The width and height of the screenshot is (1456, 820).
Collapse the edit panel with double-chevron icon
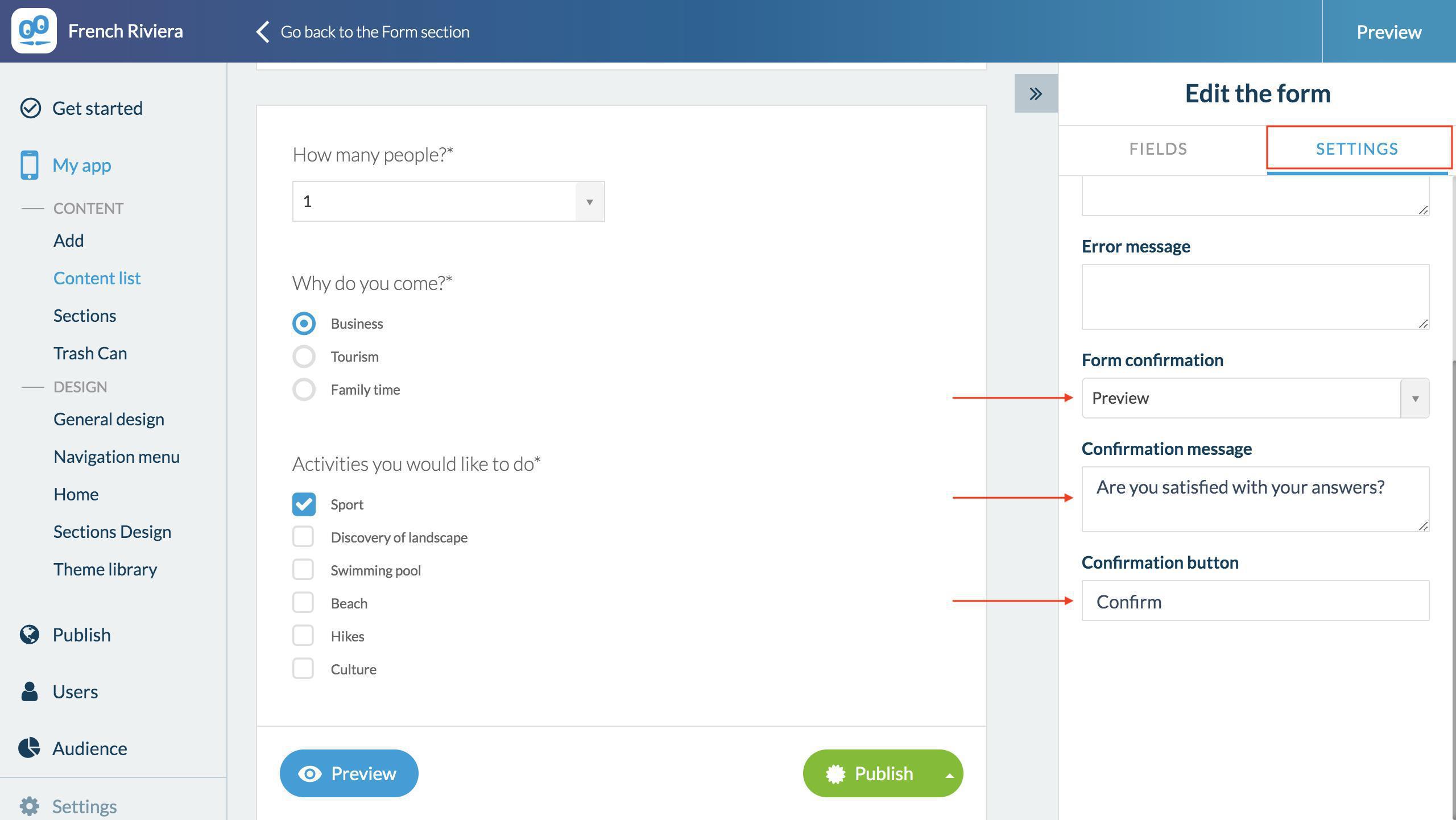[1036, 94]
